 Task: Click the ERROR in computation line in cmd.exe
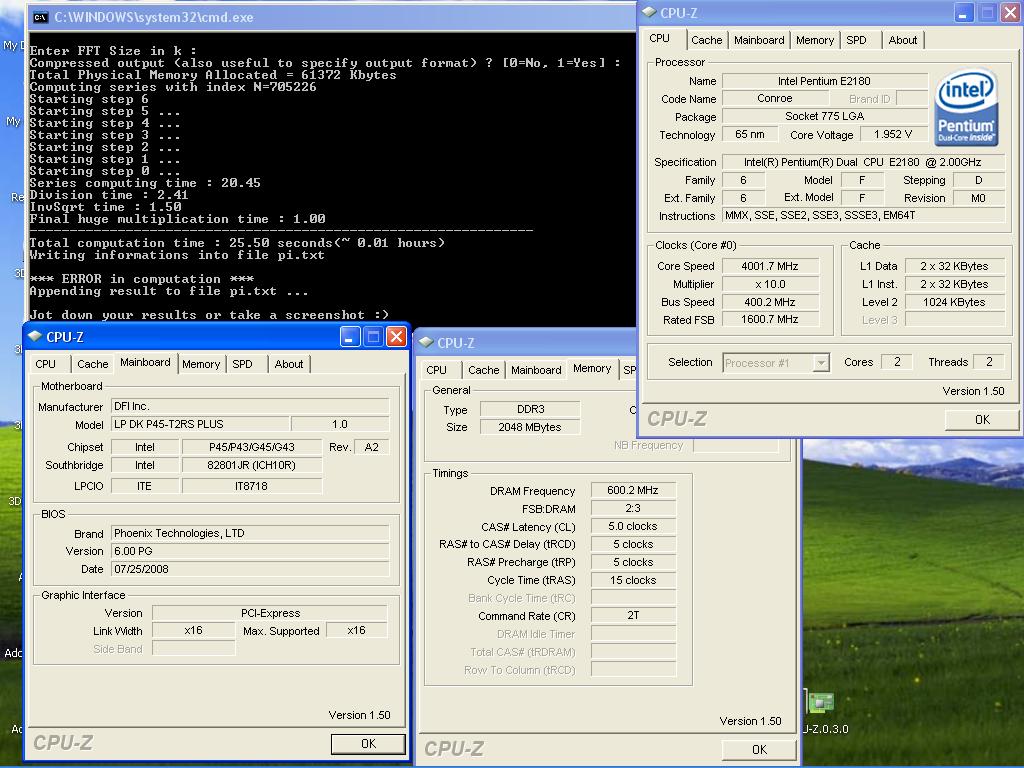point(142,279)
